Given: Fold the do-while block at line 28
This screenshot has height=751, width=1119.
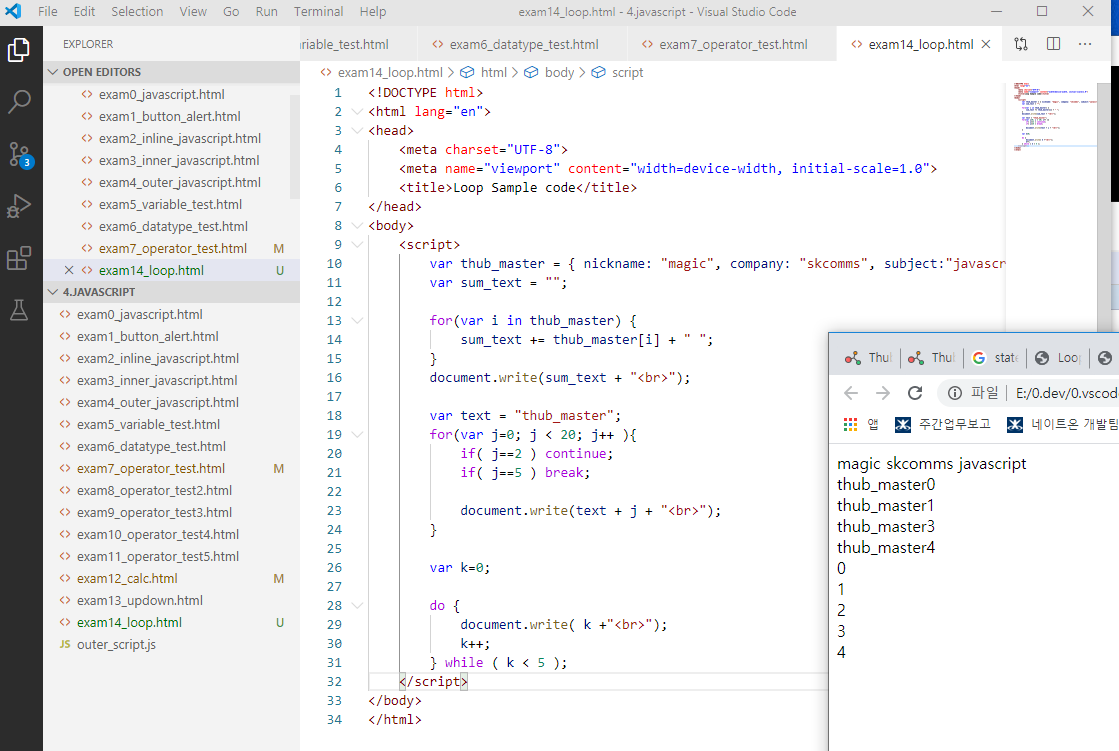Looking at the screenshot, I should point(357,605).
